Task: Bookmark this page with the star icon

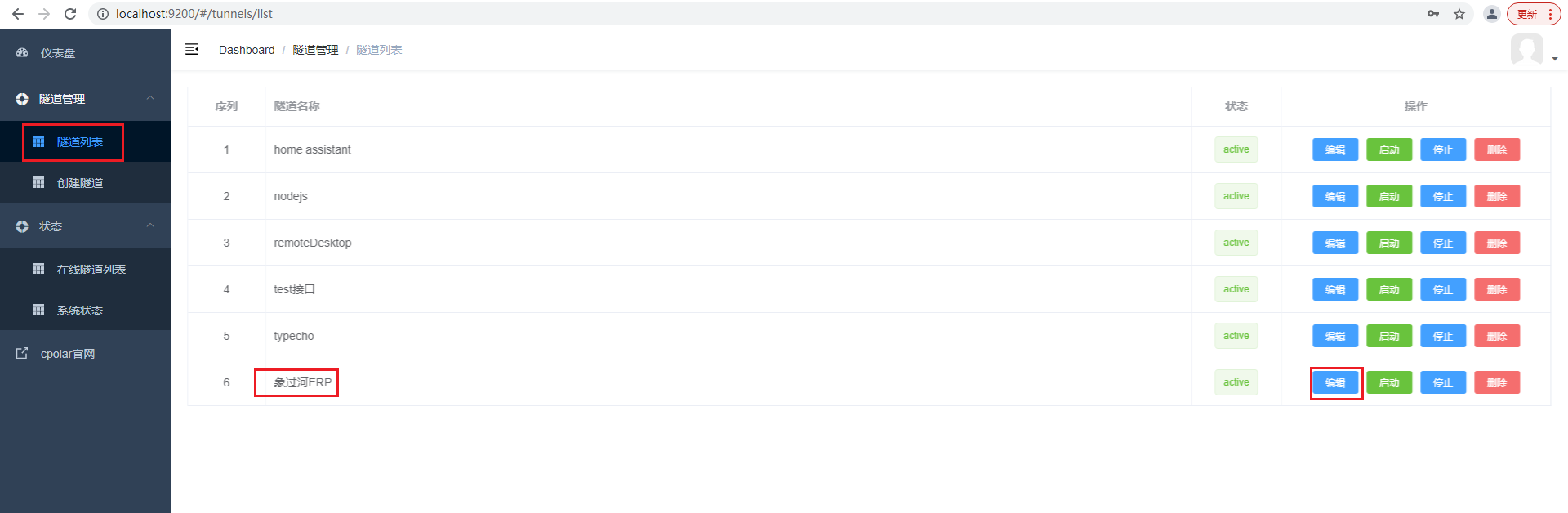Action: pos(1459,14)
